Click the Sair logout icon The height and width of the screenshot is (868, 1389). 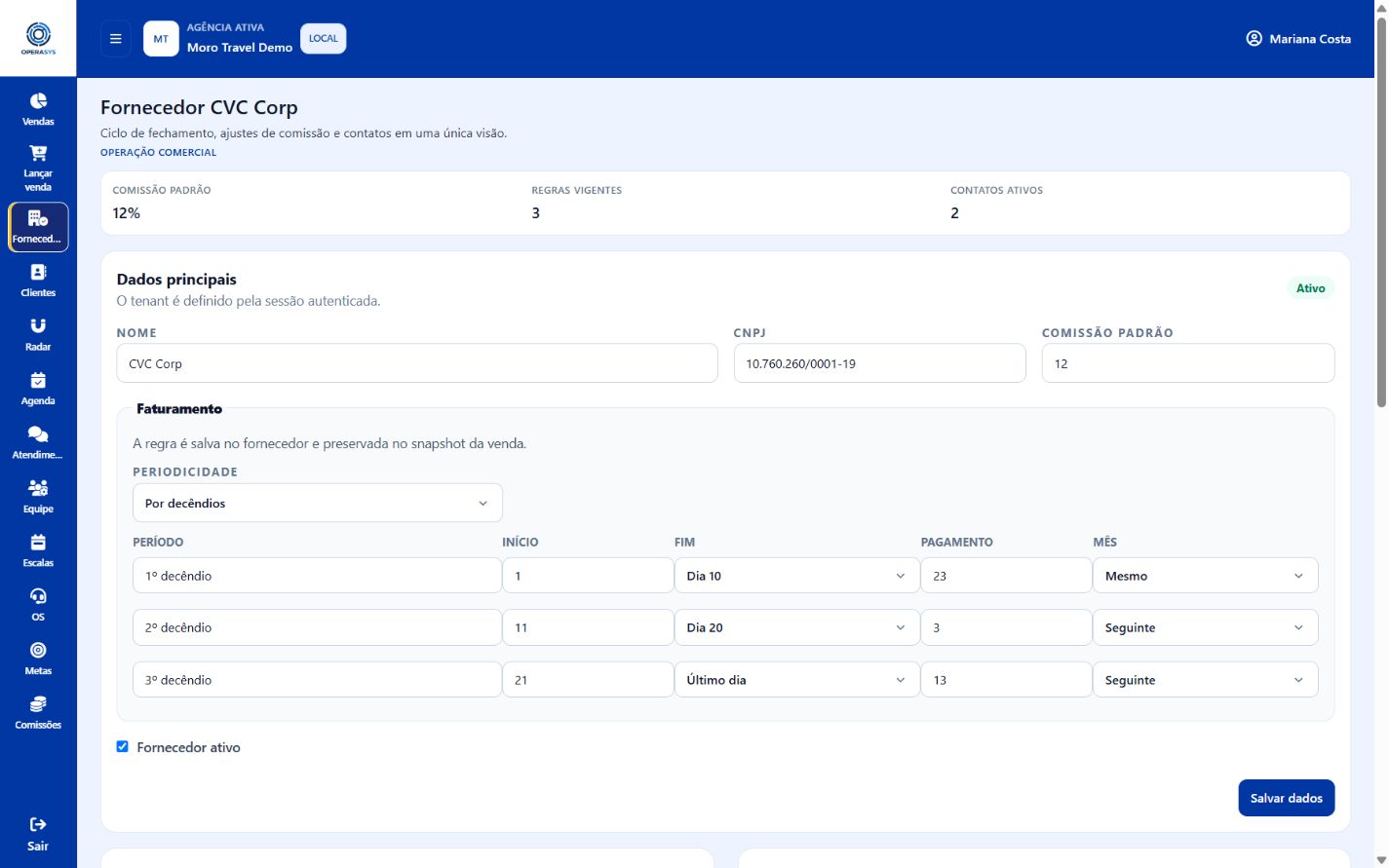pyautogui.click(x=38, y=824)
